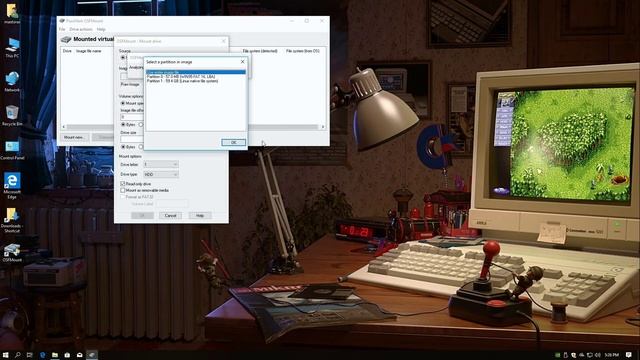640x360 pixels.
Task: Click the drive icon beside Mounted virtual disks
Action: pos(66,39)
